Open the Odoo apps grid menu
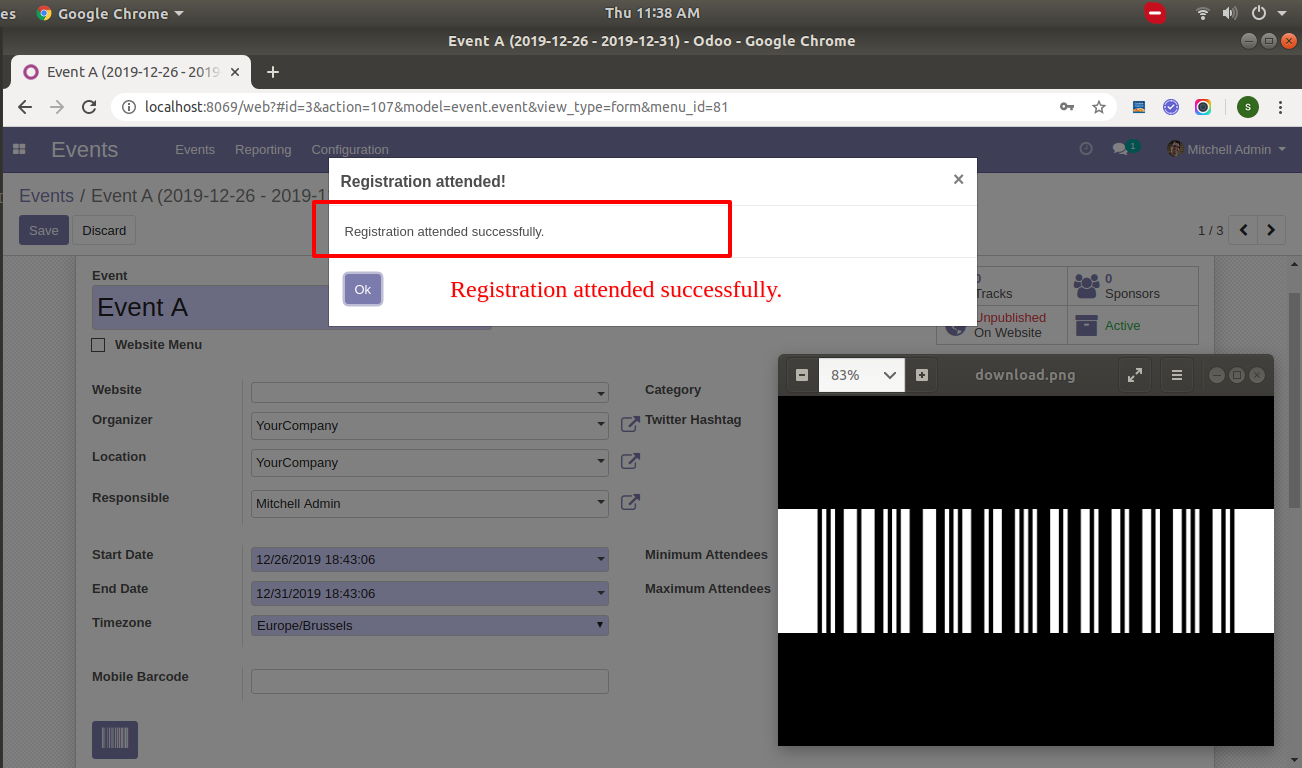The height and width of the screenshot is (768, 1302). [x=19, y=149]
